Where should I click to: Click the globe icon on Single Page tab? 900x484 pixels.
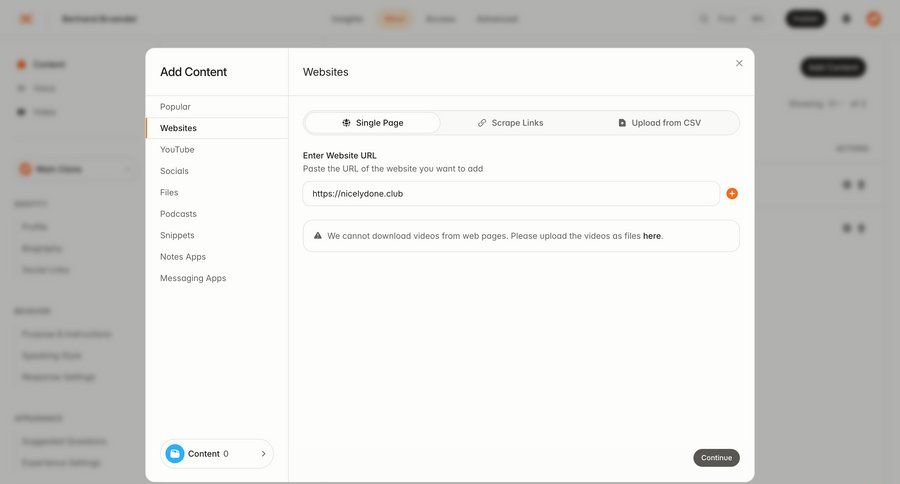pyautogui.click(x=346, y=123)
